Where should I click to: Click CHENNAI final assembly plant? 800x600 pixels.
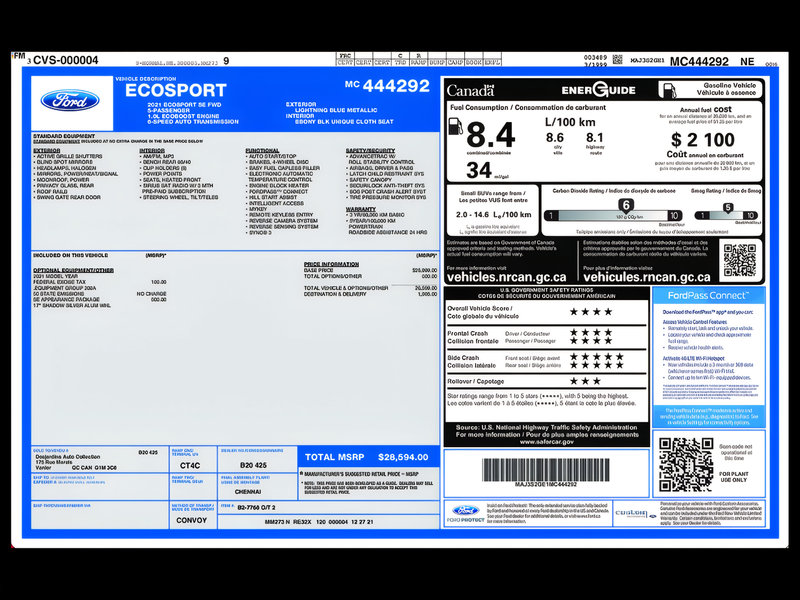pos(248,492)
